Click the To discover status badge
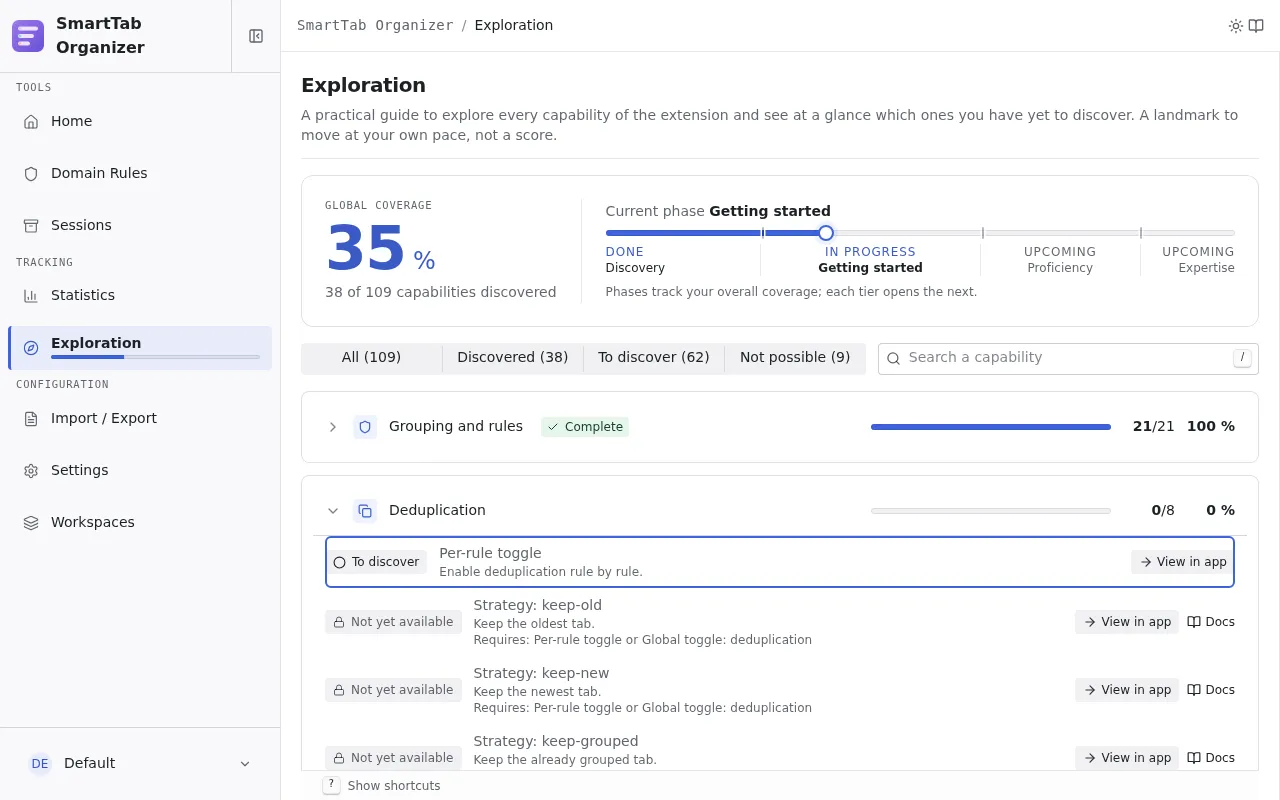Screen dimensions: 1280x800 pos(376,562)
